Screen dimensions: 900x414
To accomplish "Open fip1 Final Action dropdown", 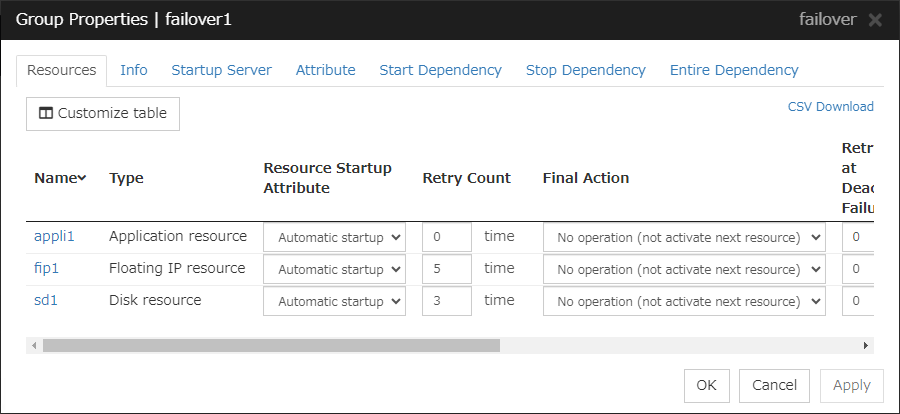I will coord(684,269).
